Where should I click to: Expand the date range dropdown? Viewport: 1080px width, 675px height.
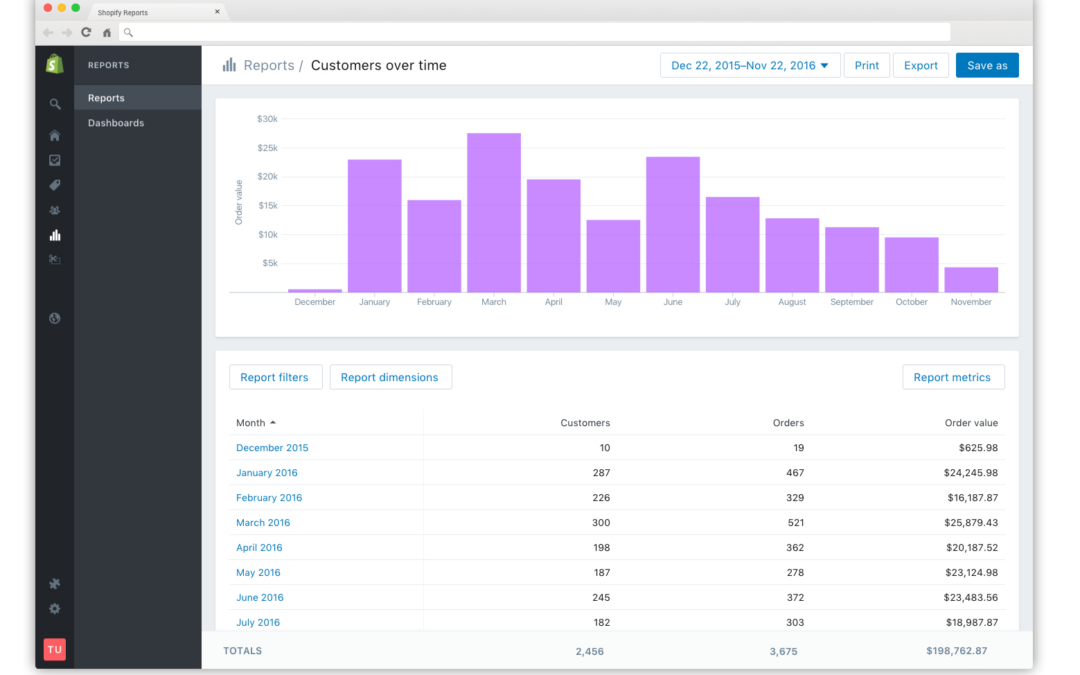(749, 65)
